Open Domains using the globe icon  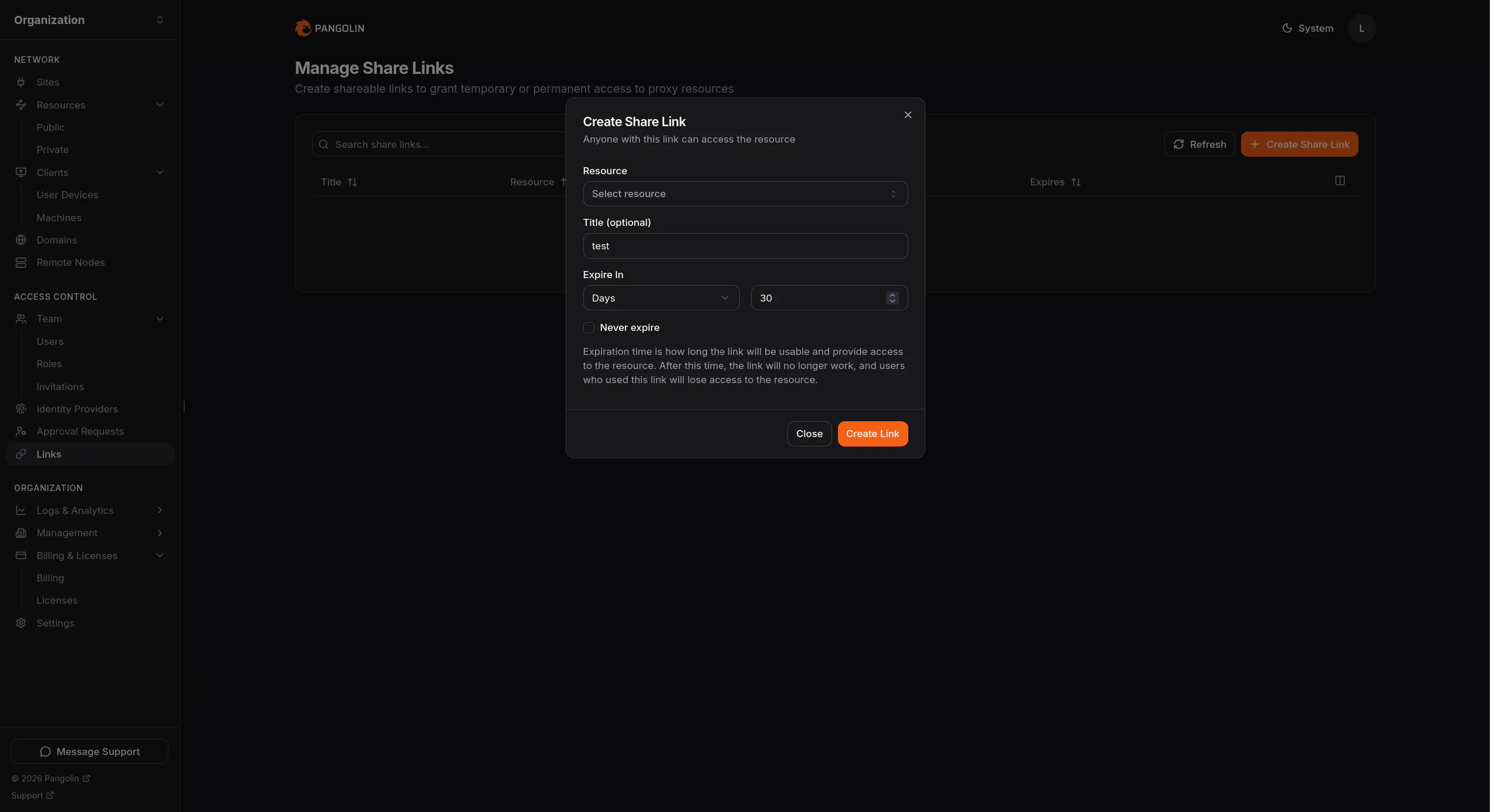(x=21, y=240)
